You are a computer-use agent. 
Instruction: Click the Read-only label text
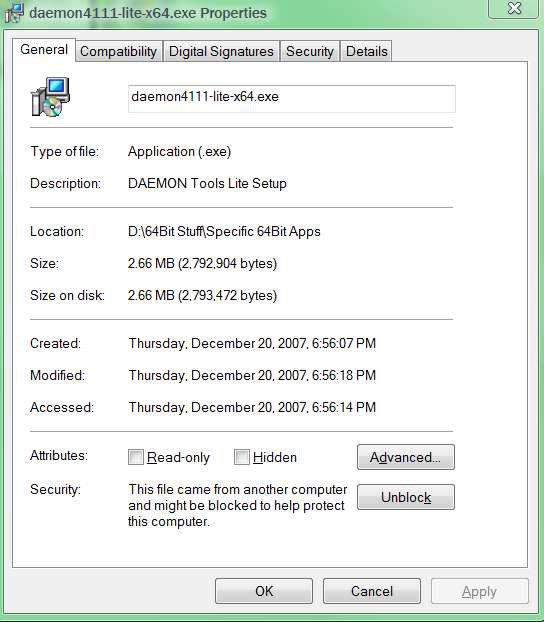[x=178, y=457]
